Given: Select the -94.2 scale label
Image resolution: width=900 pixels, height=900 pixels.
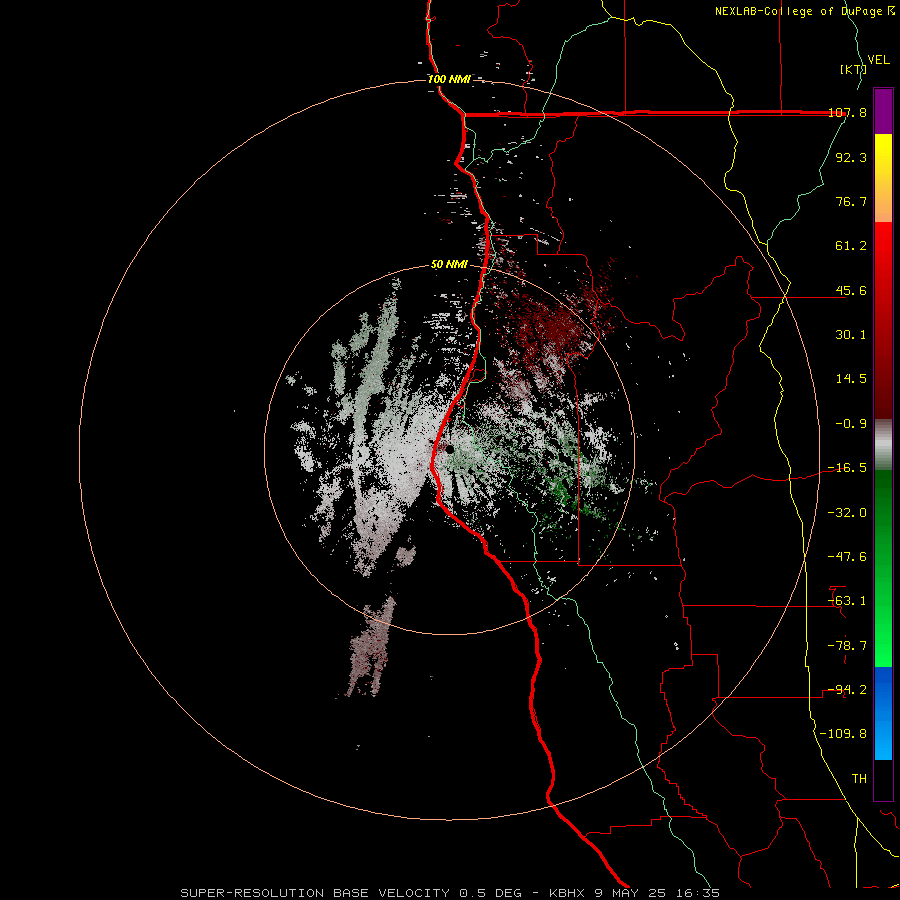Looking at the screenshot, I should [x=847, y=690].
